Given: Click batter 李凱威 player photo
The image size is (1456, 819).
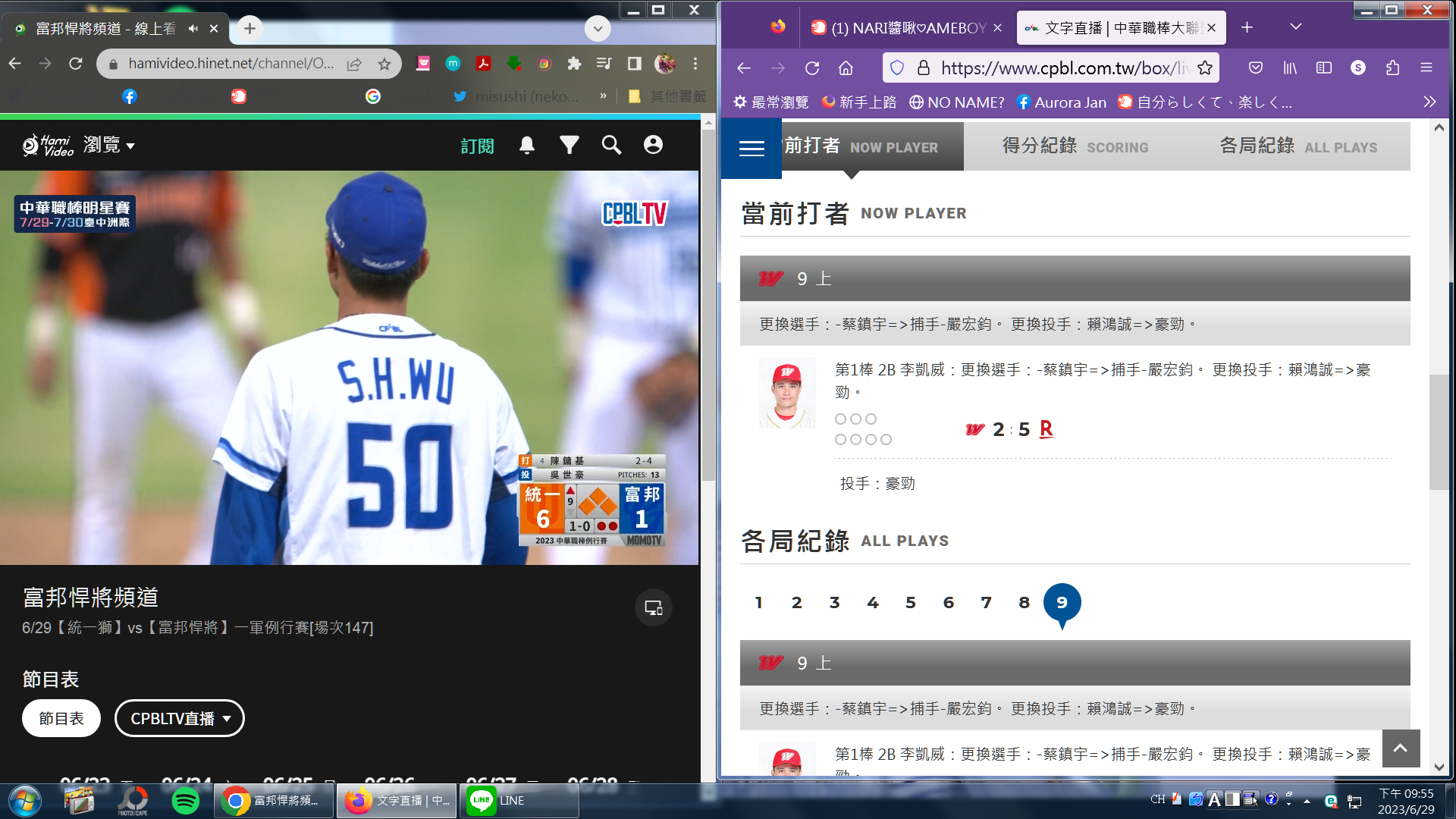Looking at the screenshot, I should 787,393.
